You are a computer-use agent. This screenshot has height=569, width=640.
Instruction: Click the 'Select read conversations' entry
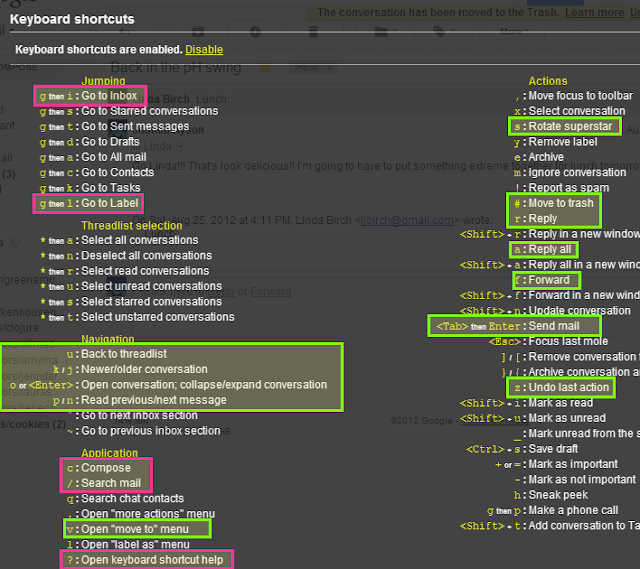[124, 271]
